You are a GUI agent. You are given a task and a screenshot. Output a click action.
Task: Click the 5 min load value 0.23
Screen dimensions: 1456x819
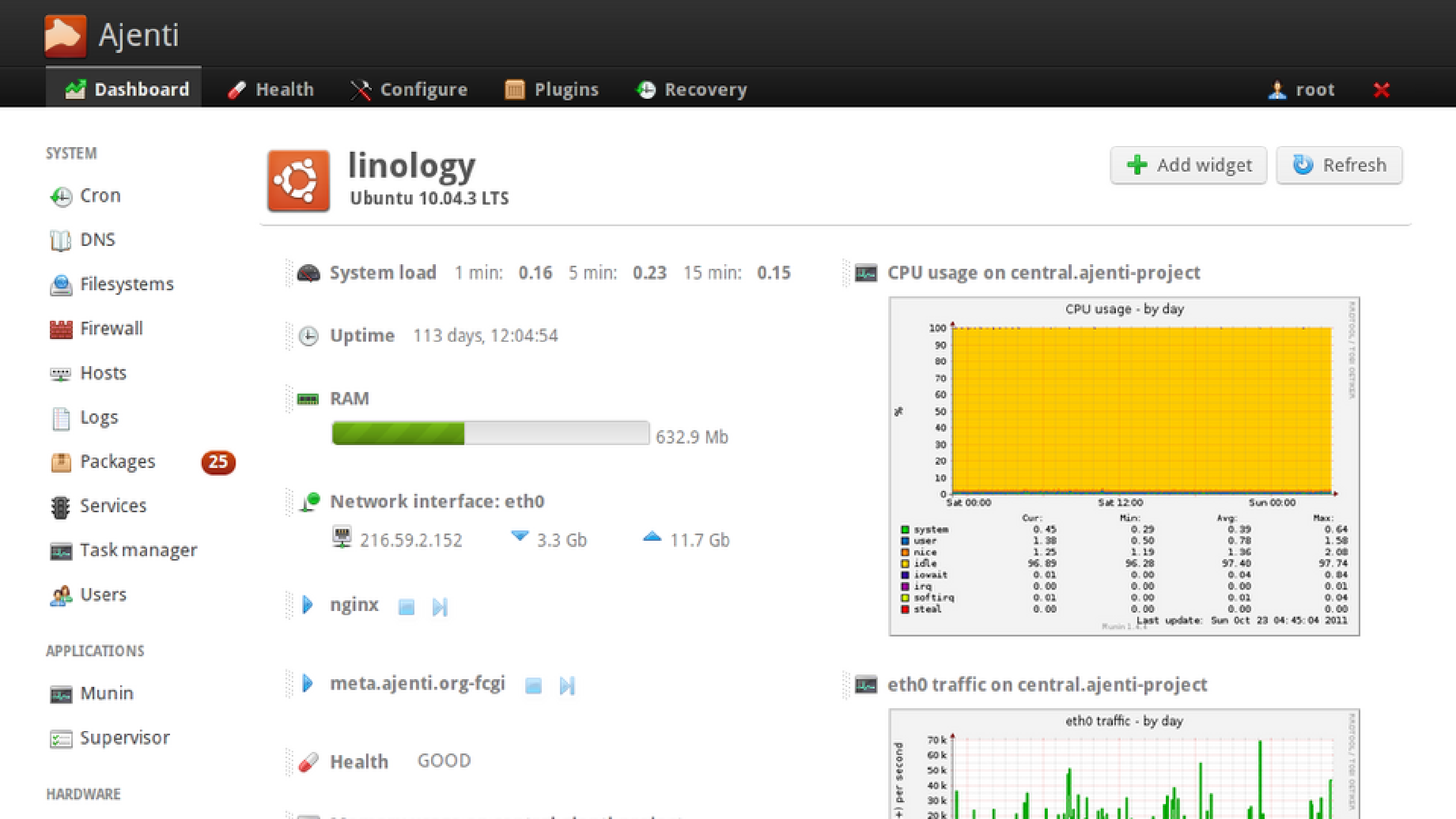pos(649,273)
